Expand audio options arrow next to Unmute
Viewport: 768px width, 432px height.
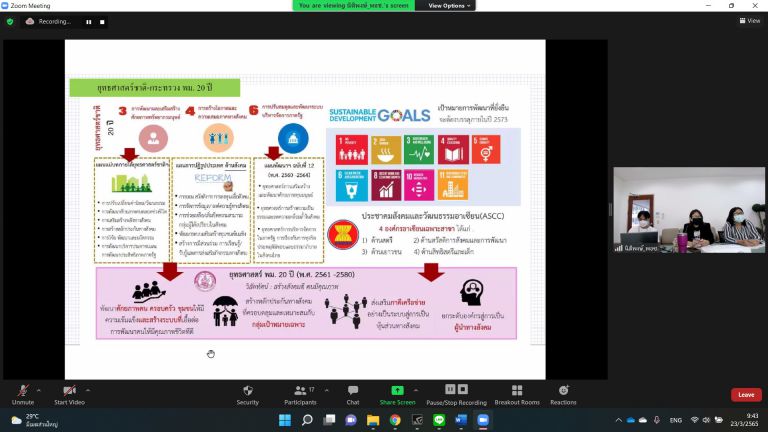coord(37,388)
